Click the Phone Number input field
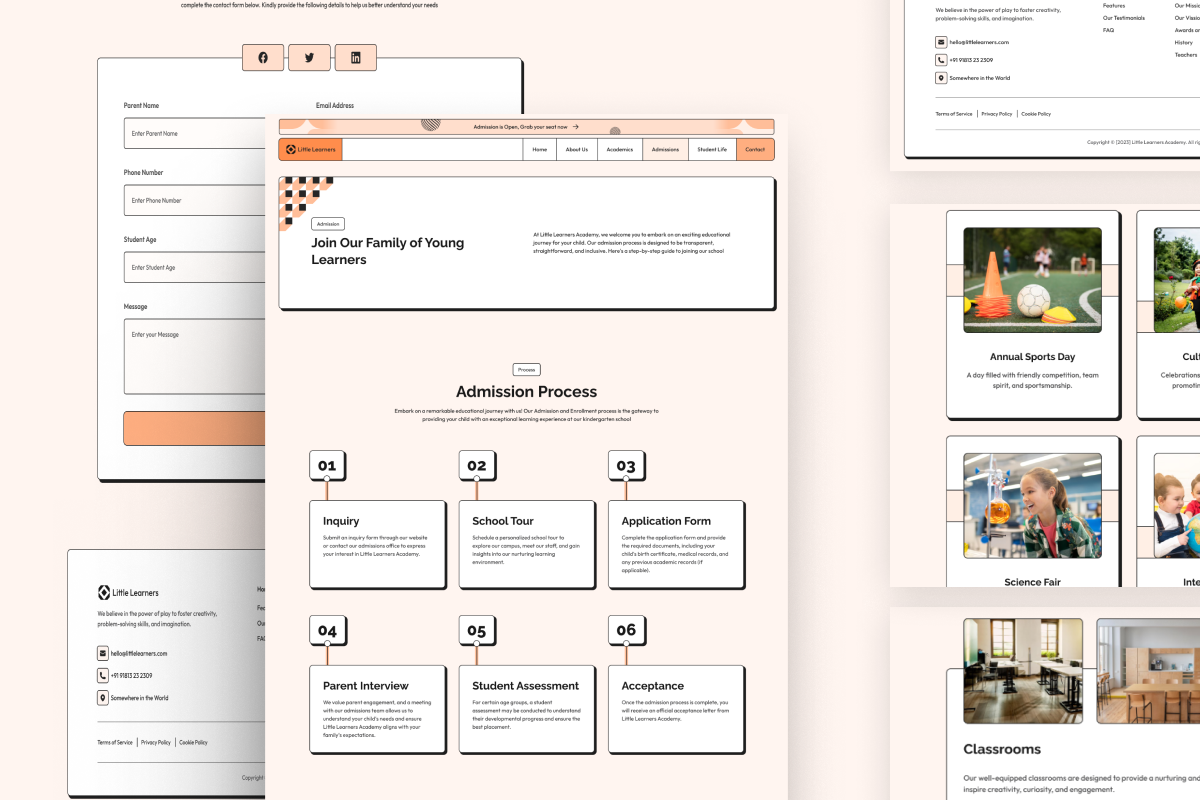The width and height of the screenshot is (1200, 800). (194, 200)
